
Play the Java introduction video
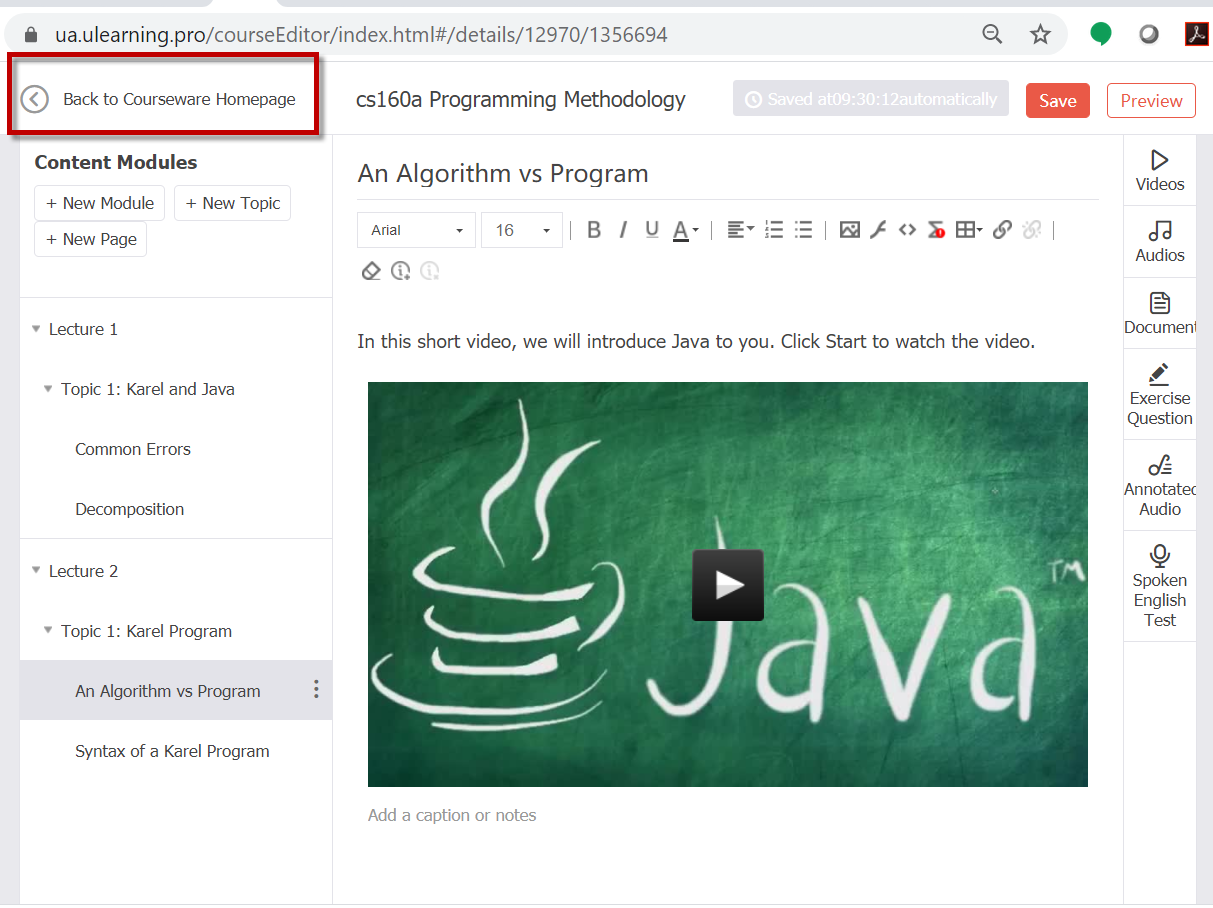tap(728, 585)
